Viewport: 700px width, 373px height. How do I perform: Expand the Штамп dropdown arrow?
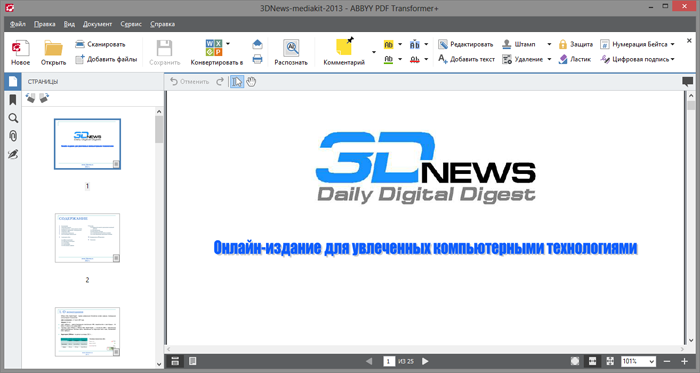(549, 44)
